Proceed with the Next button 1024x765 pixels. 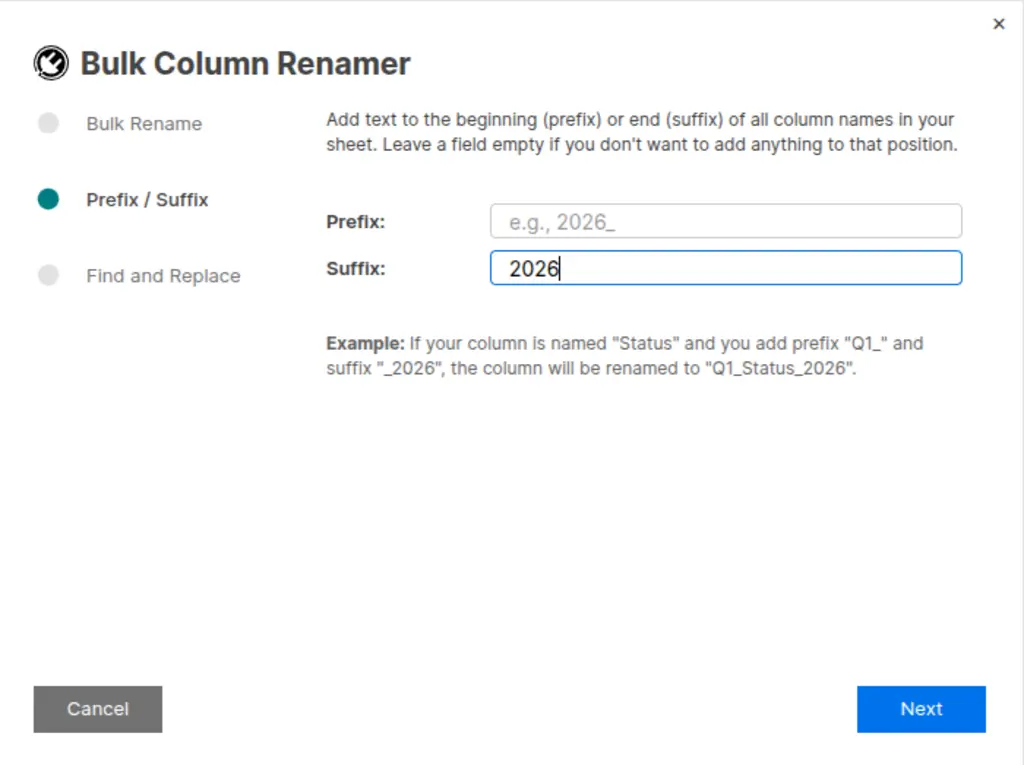coord(921,709)
